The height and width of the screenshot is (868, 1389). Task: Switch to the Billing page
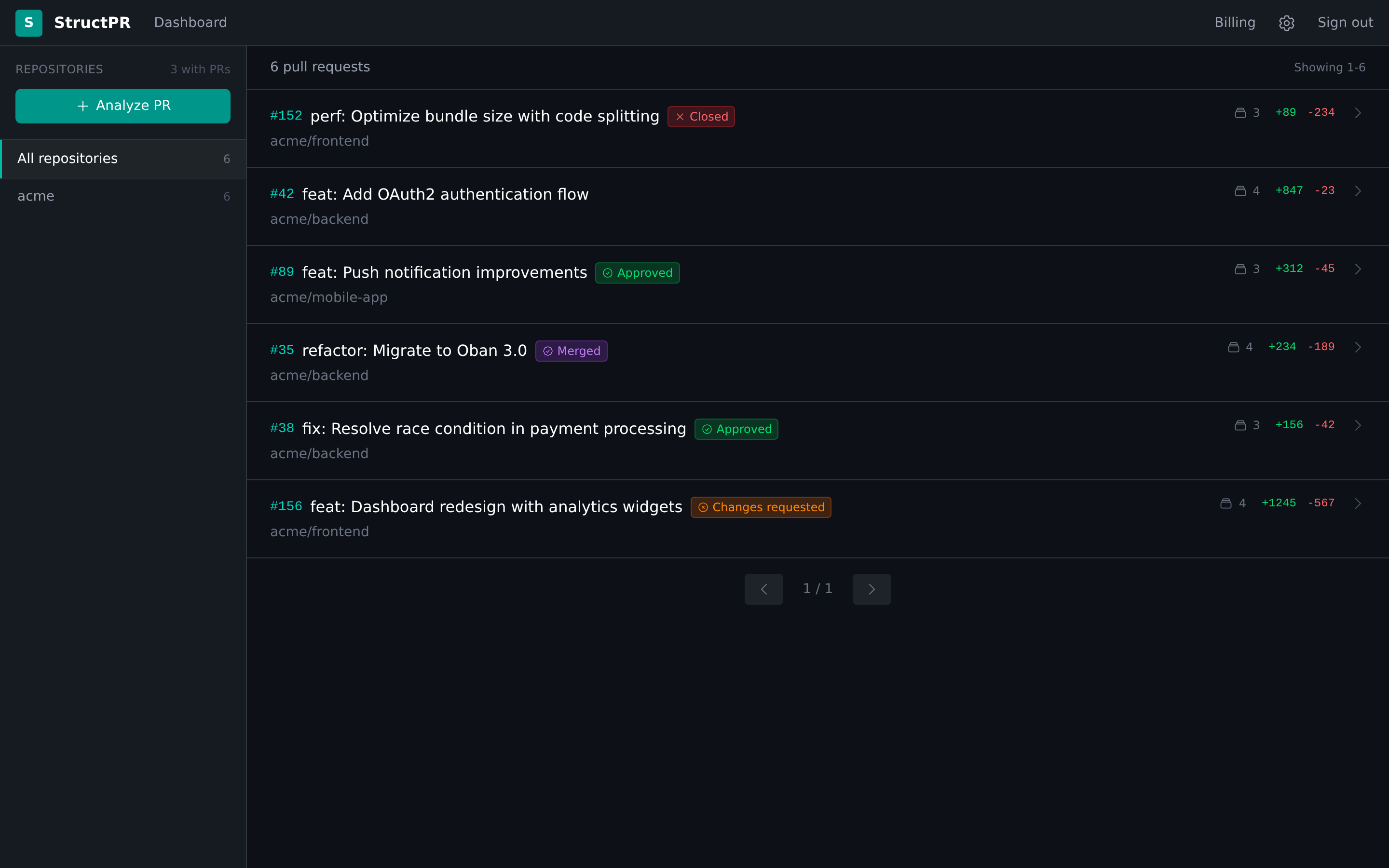(x=1234, y=22)
